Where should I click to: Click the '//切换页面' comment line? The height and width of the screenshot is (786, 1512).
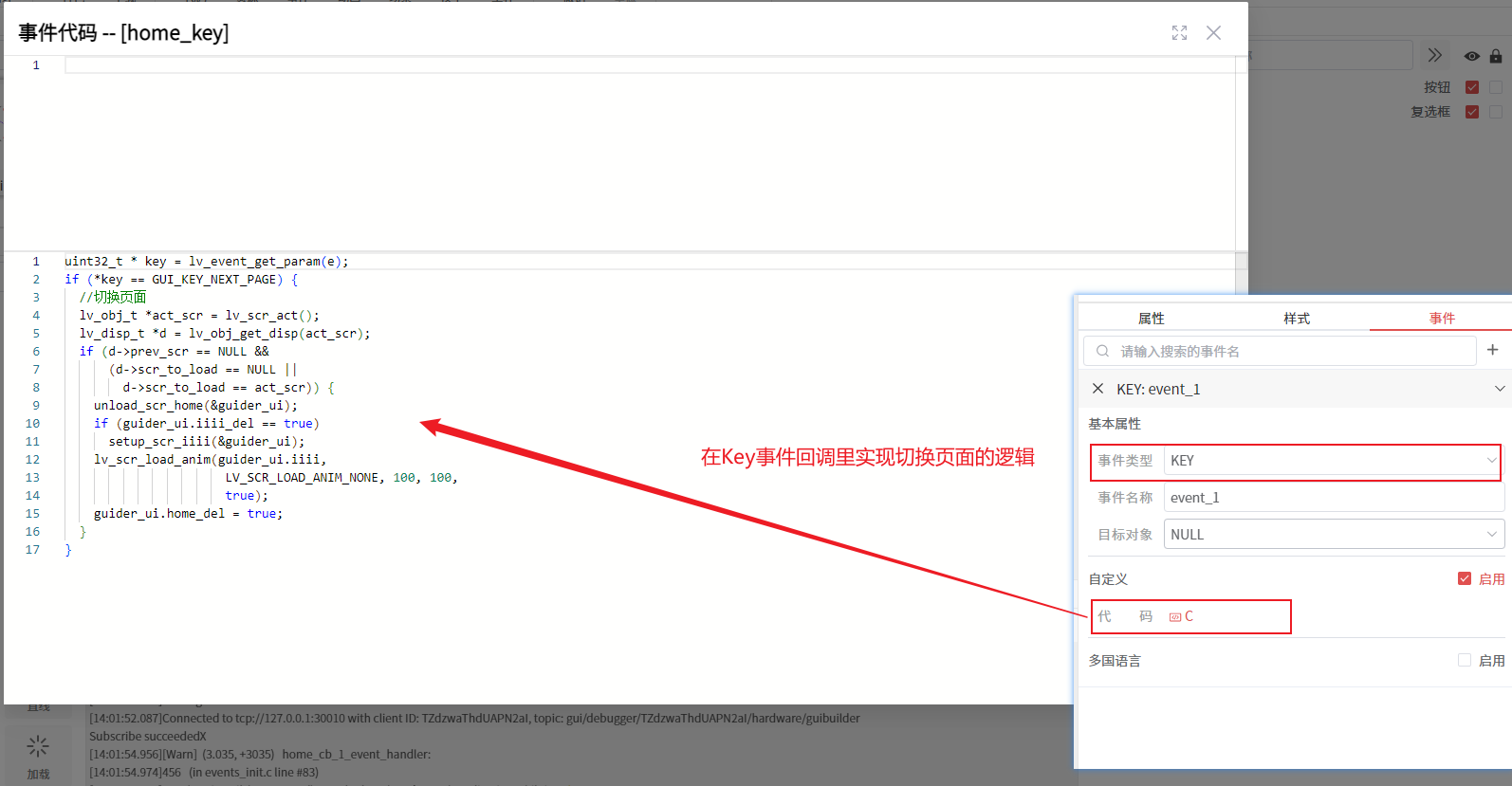[113, 298]
